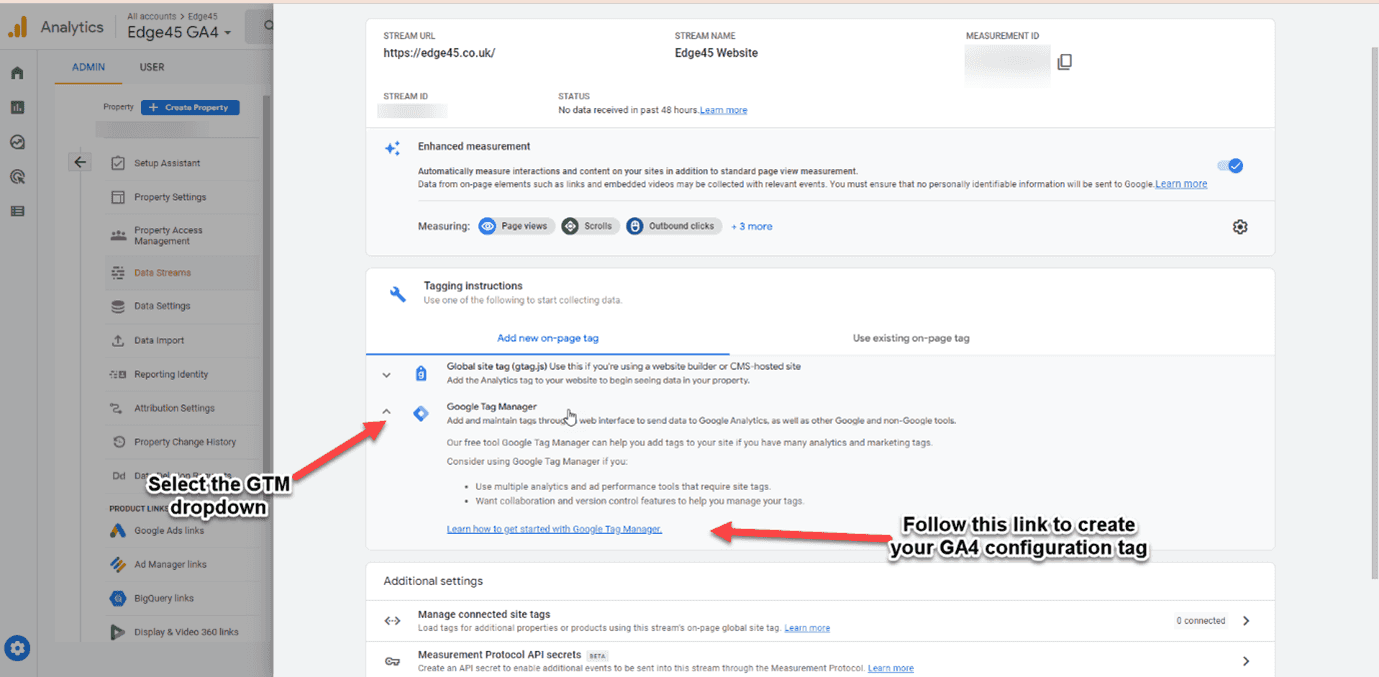1379x677 pixels.
Task: Click the Create Property button
Action: pyautogui.click(x=190, y=107)
